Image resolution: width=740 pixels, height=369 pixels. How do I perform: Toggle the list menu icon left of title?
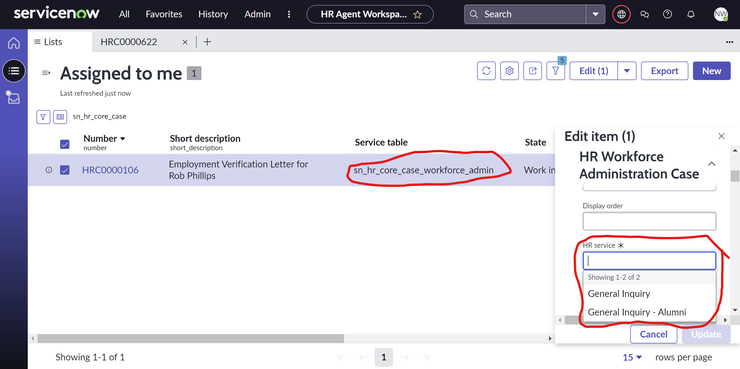(x=46, y=73)
